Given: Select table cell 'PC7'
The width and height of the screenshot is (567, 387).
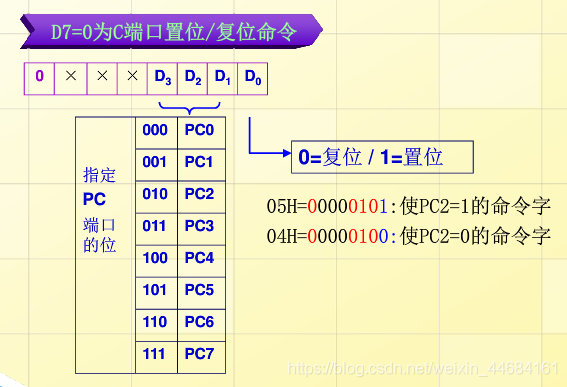Looking at the screenshot, I should point(201,357).
